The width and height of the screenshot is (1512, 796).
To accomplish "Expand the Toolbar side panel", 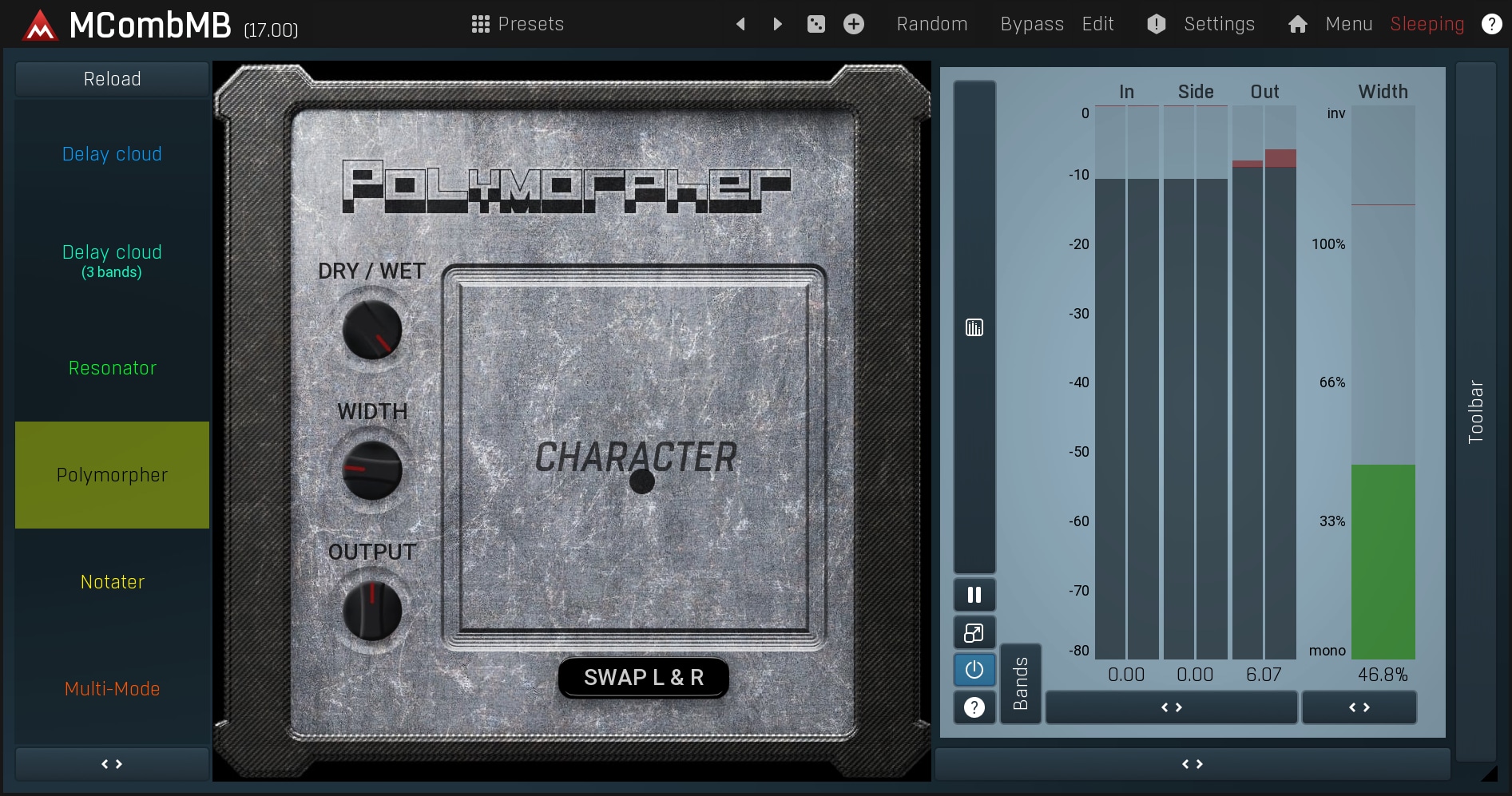I will coord(1475,411).
